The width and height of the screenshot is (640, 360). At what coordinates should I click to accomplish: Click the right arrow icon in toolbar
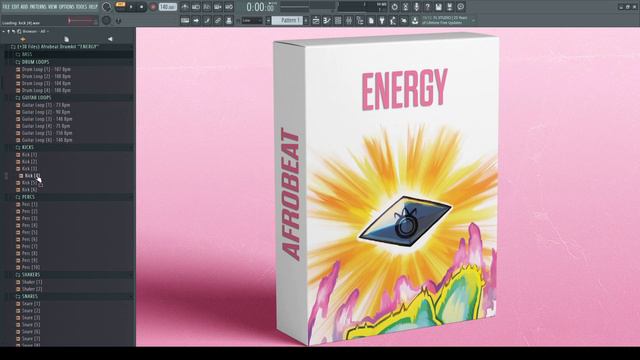coord(196,20)
